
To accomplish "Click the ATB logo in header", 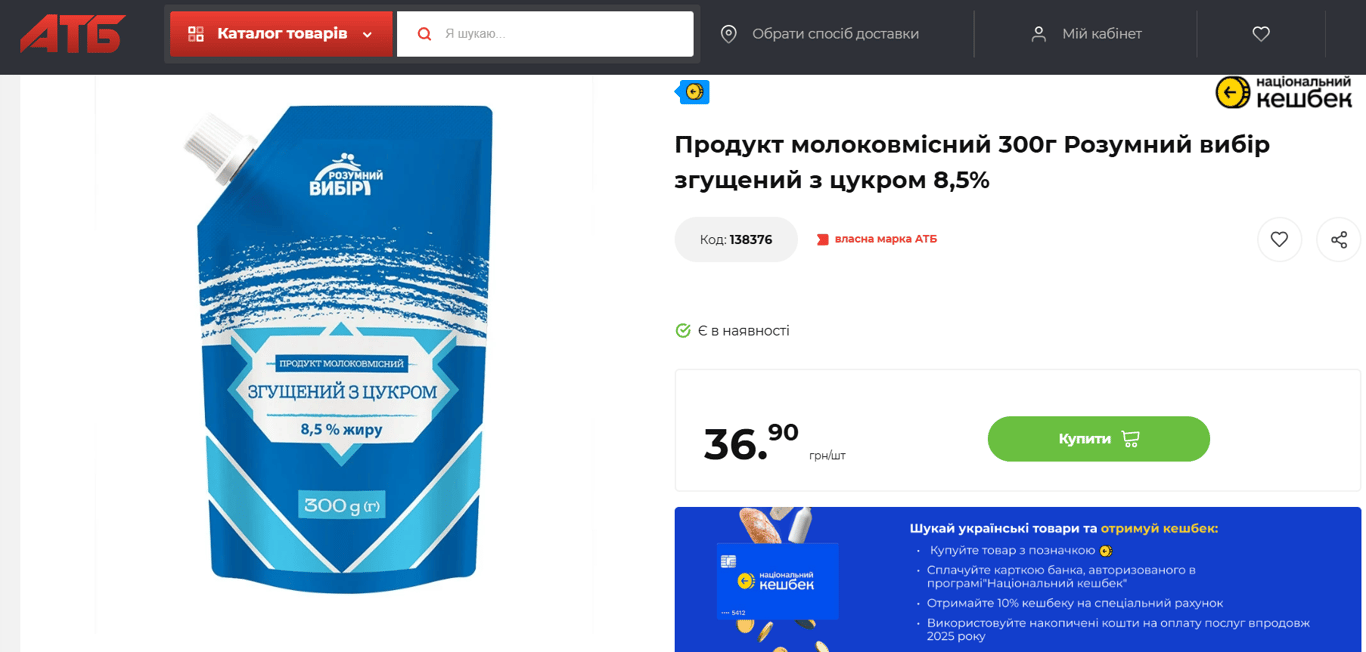I will coord(73,34).
